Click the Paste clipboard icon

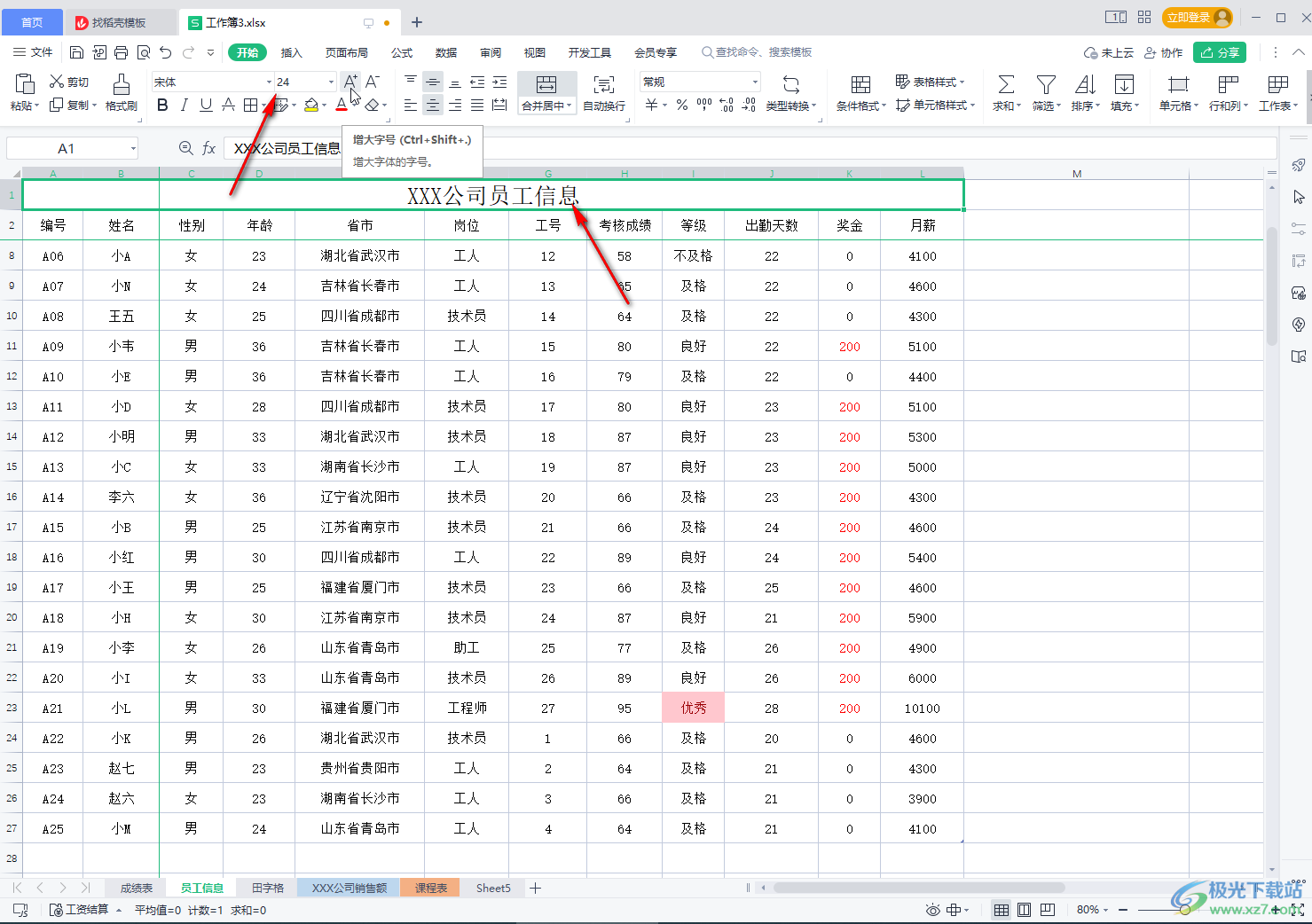[25, 83]
